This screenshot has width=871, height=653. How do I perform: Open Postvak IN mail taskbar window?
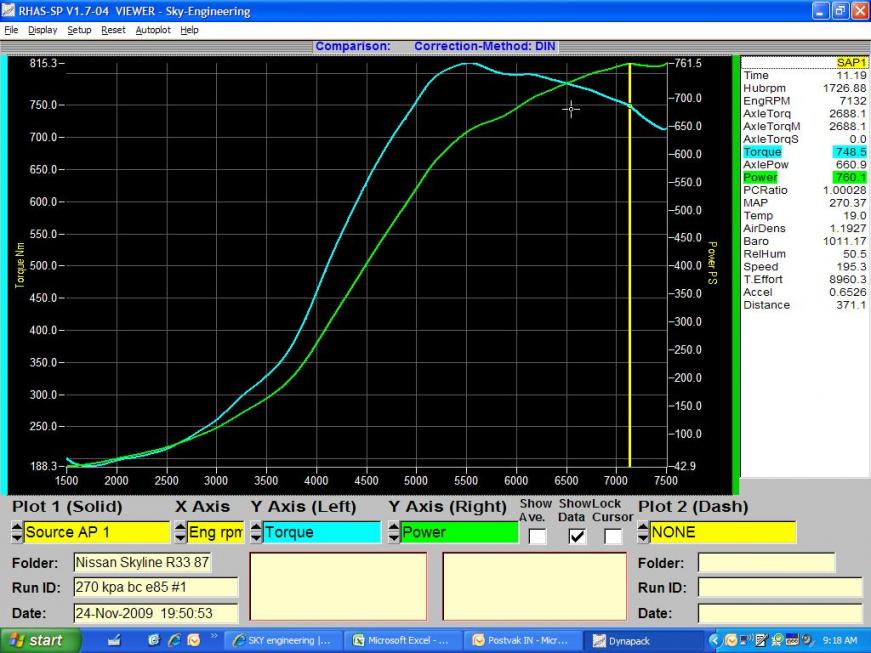tap(522, 640)
